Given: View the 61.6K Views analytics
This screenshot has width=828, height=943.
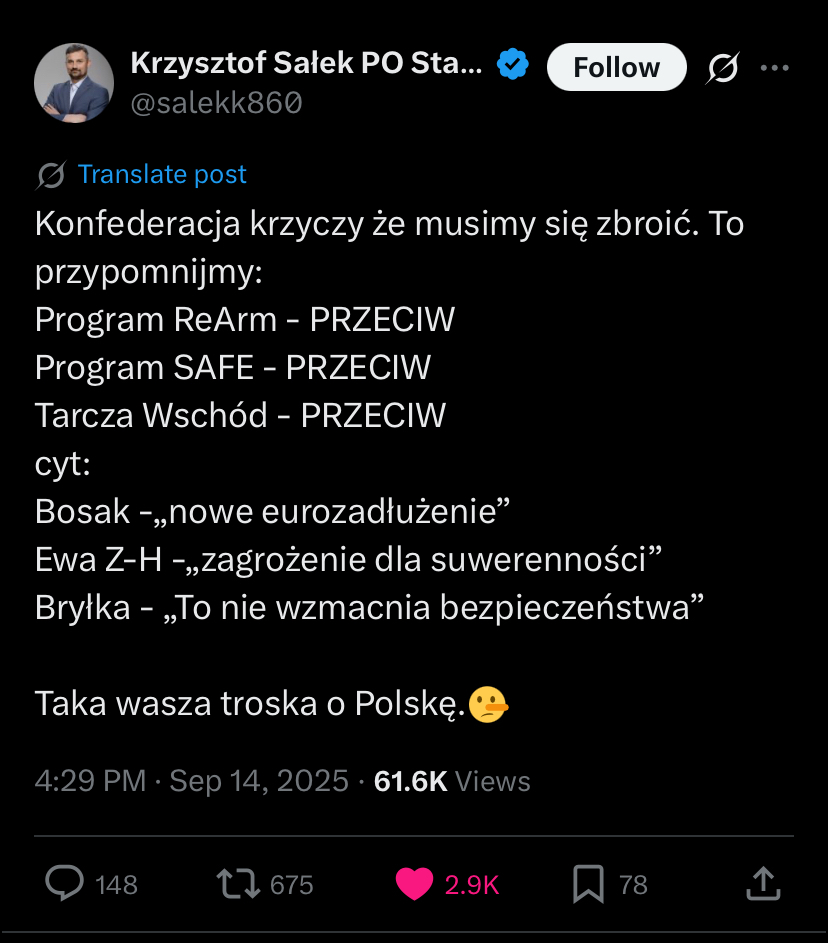Looking at the screenshot, I should point(451,780).
